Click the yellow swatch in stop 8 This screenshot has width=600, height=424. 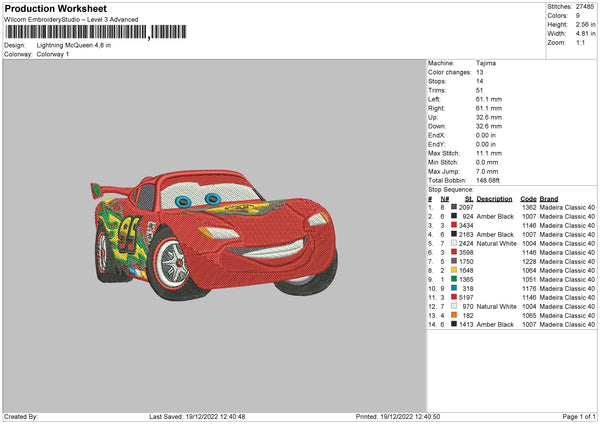pos(455,270)
